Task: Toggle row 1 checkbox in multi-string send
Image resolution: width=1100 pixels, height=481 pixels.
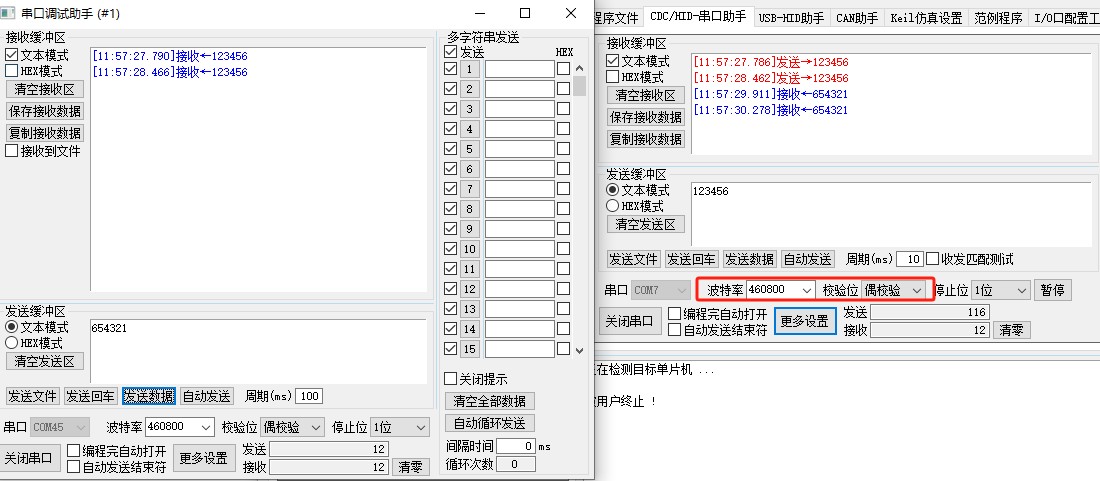Action: 450,69
